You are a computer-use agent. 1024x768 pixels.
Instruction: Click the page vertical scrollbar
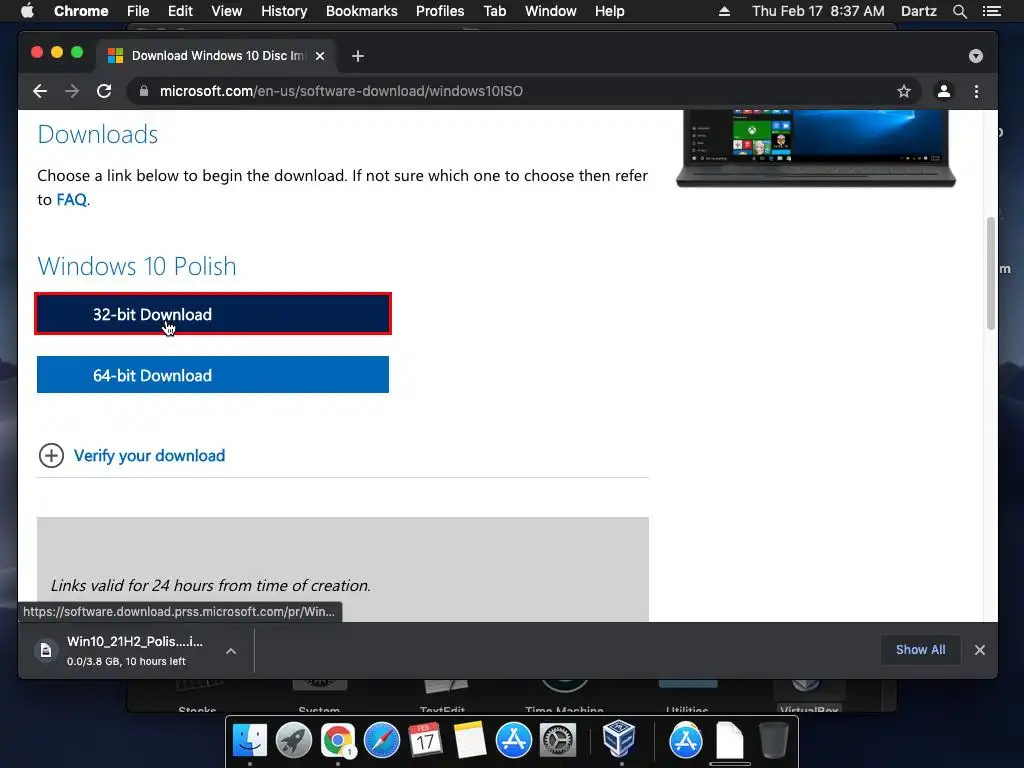[x=991, y=273]
